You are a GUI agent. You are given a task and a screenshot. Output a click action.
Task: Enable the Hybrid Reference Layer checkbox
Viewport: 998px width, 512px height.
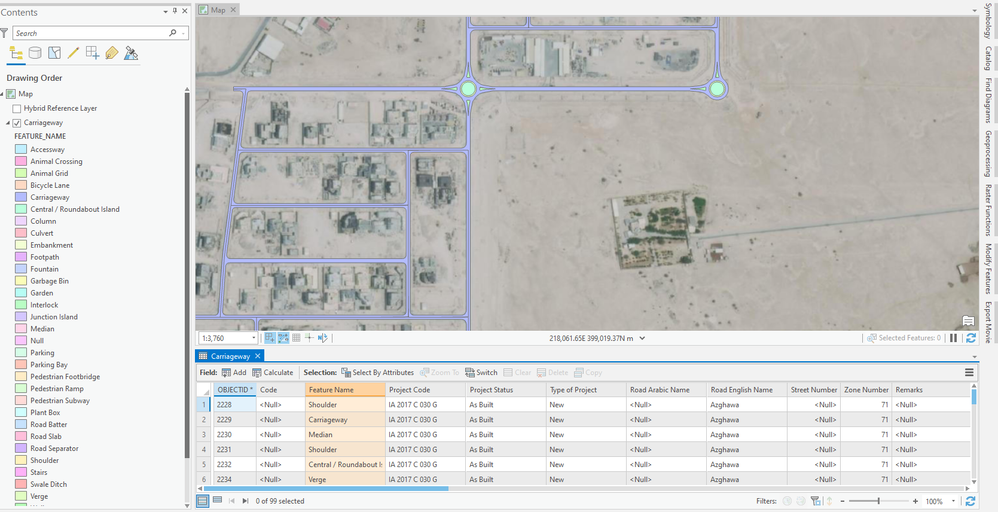tap(17, 109)
